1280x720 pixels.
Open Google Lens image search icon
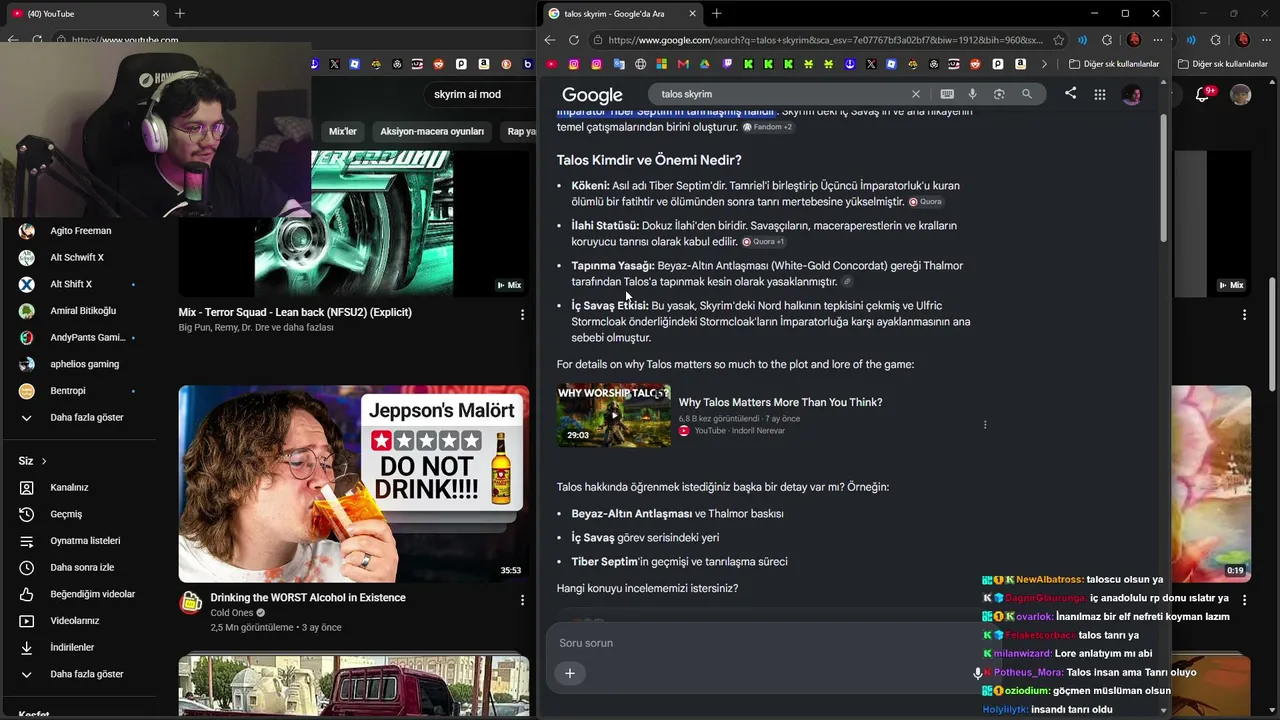[999, 94]
